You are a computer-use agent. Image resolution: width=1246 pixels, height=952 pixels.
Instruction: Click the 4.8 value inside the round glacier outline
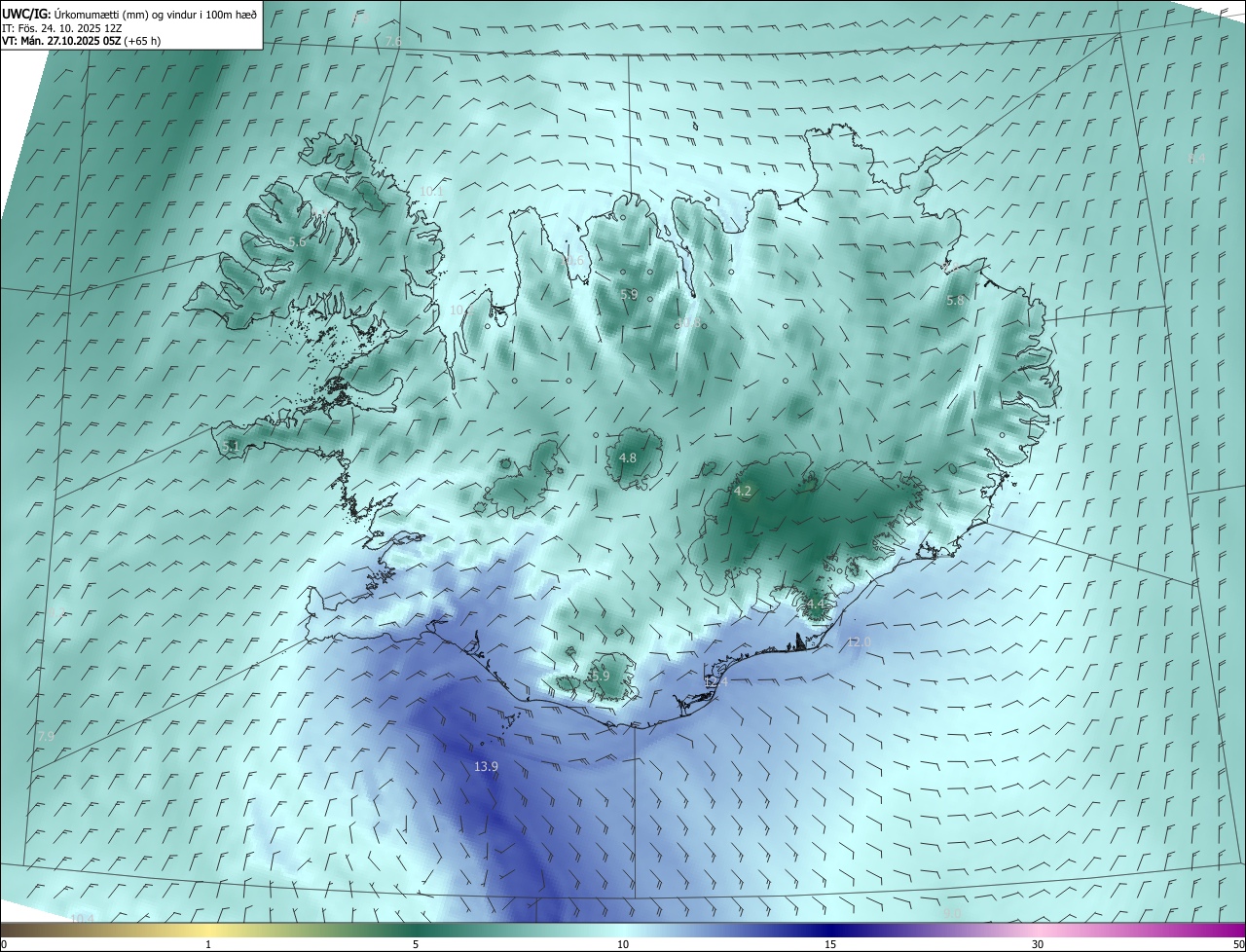point(628,458)
